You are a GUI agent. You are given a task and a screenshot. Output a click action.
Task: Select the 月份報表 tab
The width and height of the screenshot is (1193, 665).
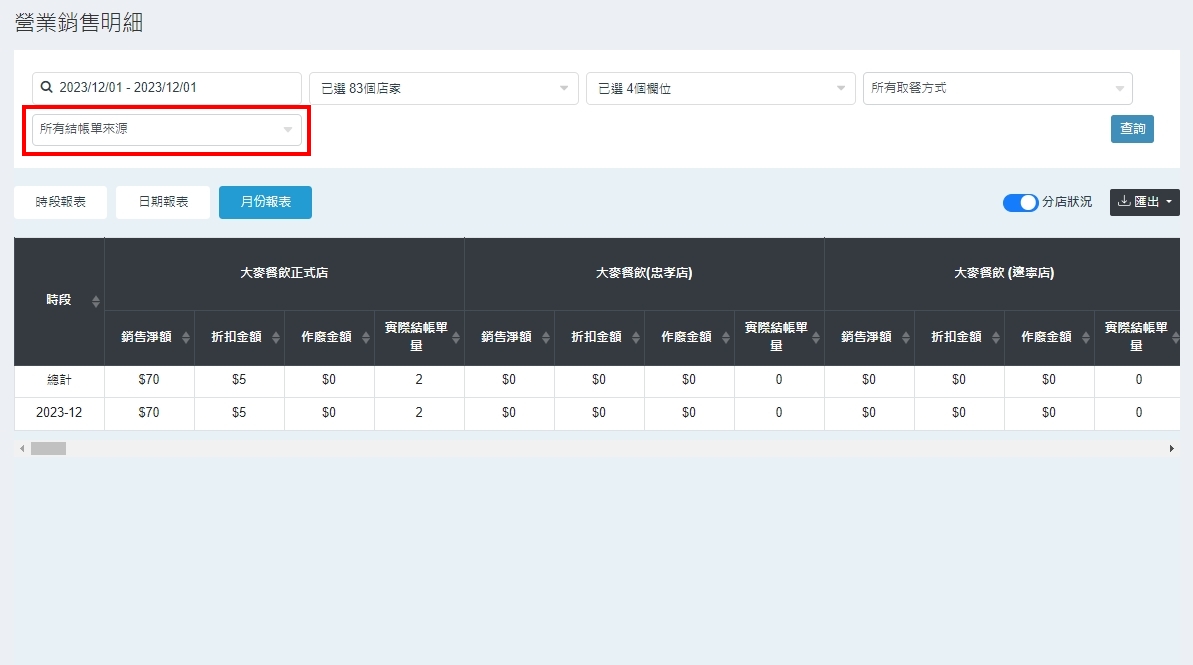[x=265, y=202]
